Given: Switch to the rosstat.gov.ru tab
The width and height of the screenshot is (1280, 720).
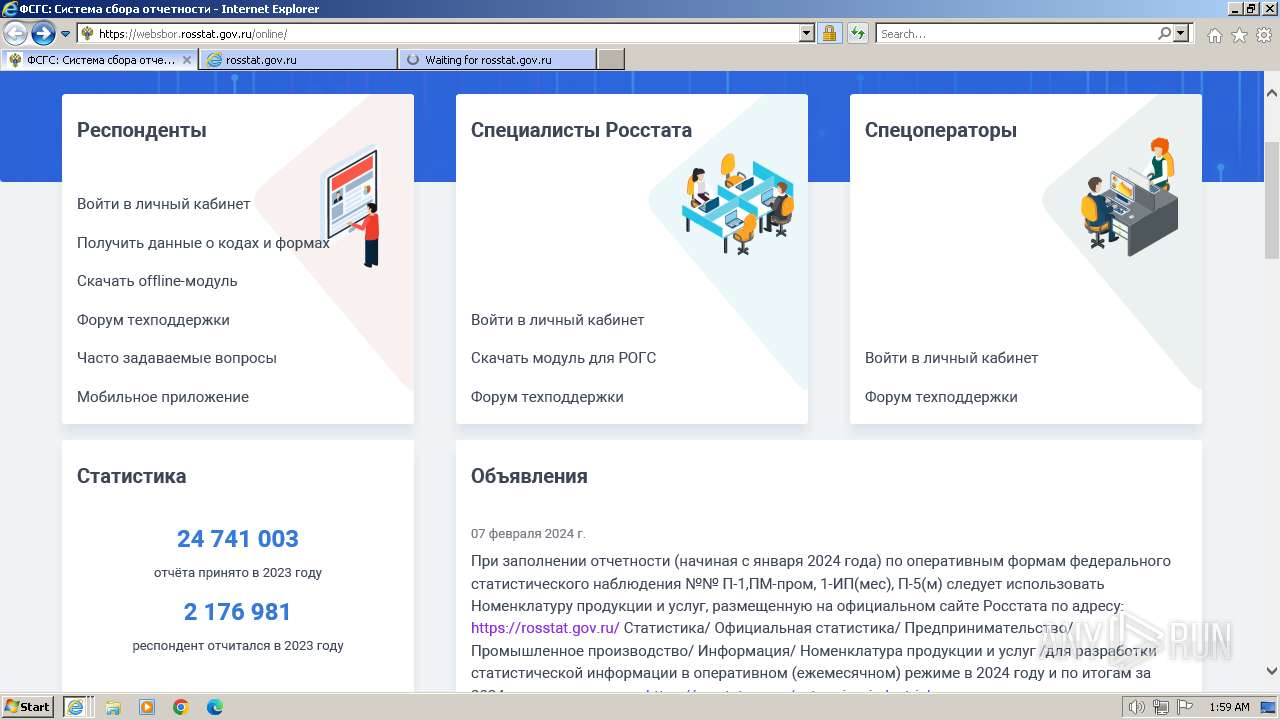Looking at the screenshot, I should tap(298, 60).
